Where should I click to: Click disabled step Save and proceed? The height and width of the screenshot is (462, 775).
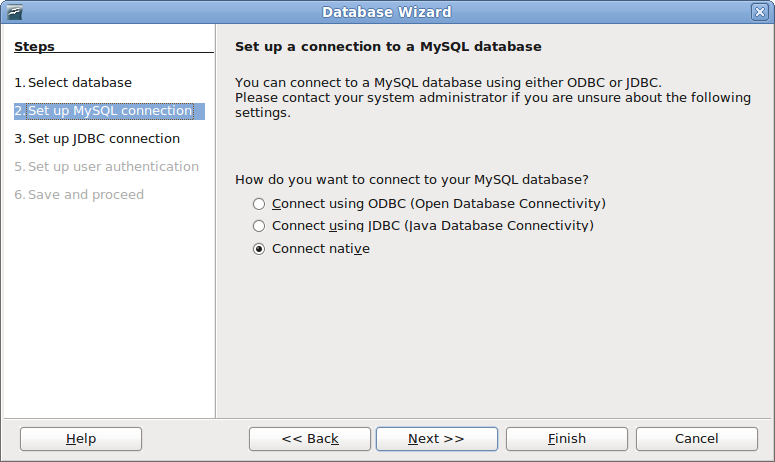(x=79, y=195)
